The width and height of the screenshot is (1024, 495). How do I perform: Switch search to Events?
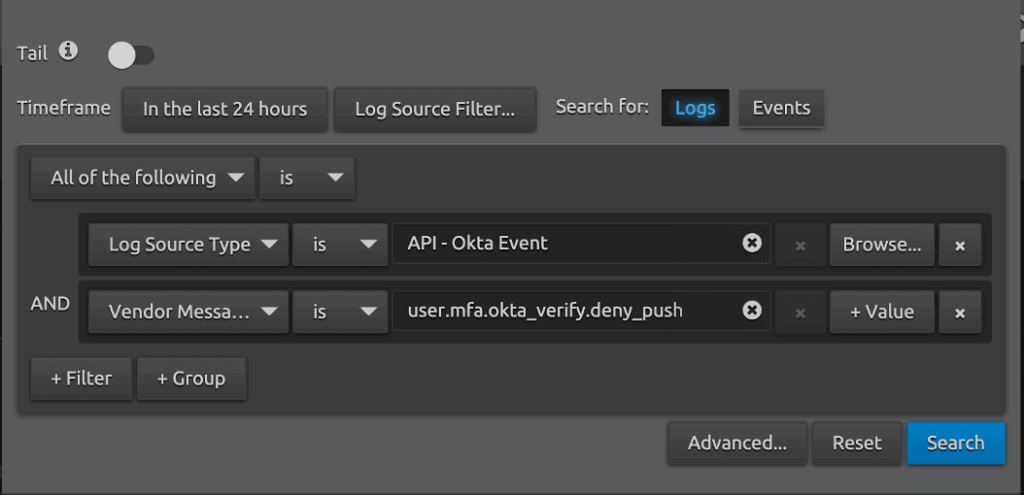[x=781, y=108]
